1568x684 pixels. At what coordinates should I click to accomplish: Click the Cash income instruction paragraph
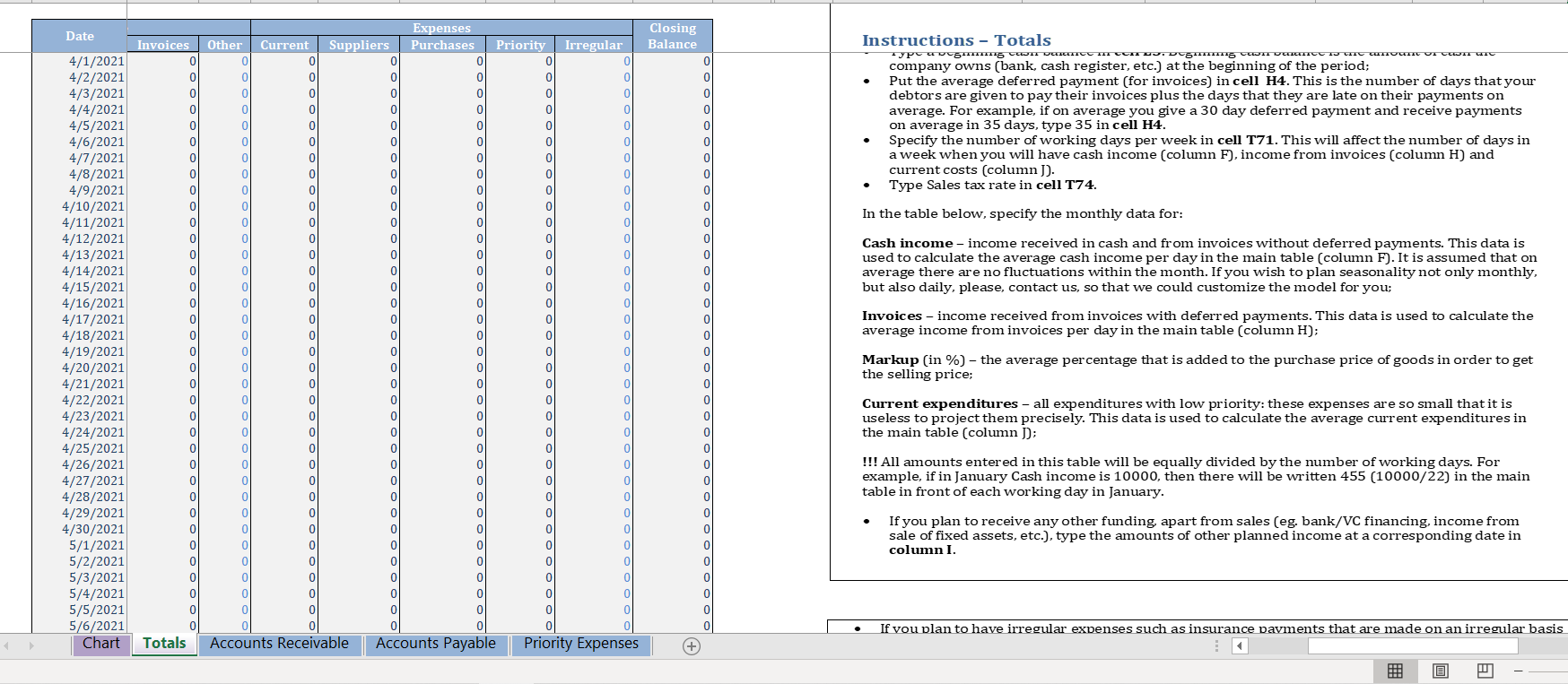[x=1199, y=265]
